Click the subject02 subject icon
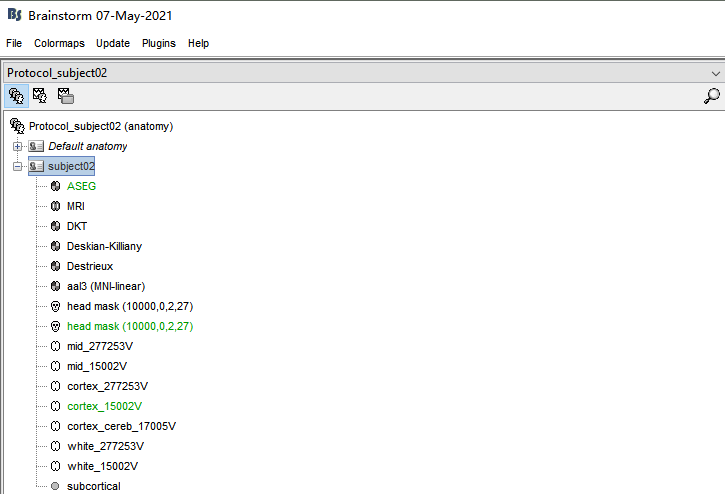This screenshot has width=725, height=494. tap(36, 166)
